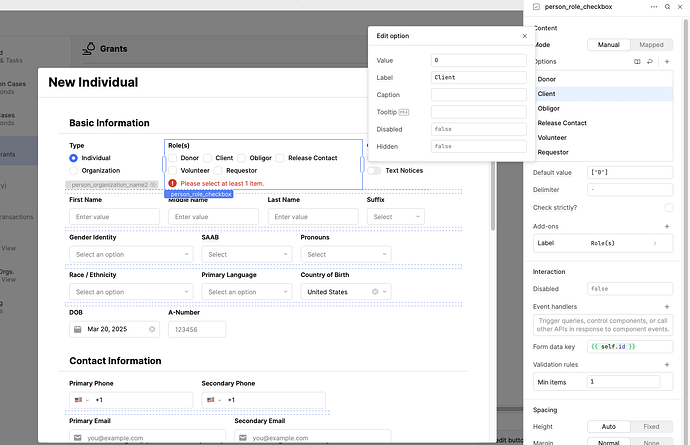The width and height of the screenshot is (690, 445).
Task: Clear the DOB date value
Action: tap(152, 329)
